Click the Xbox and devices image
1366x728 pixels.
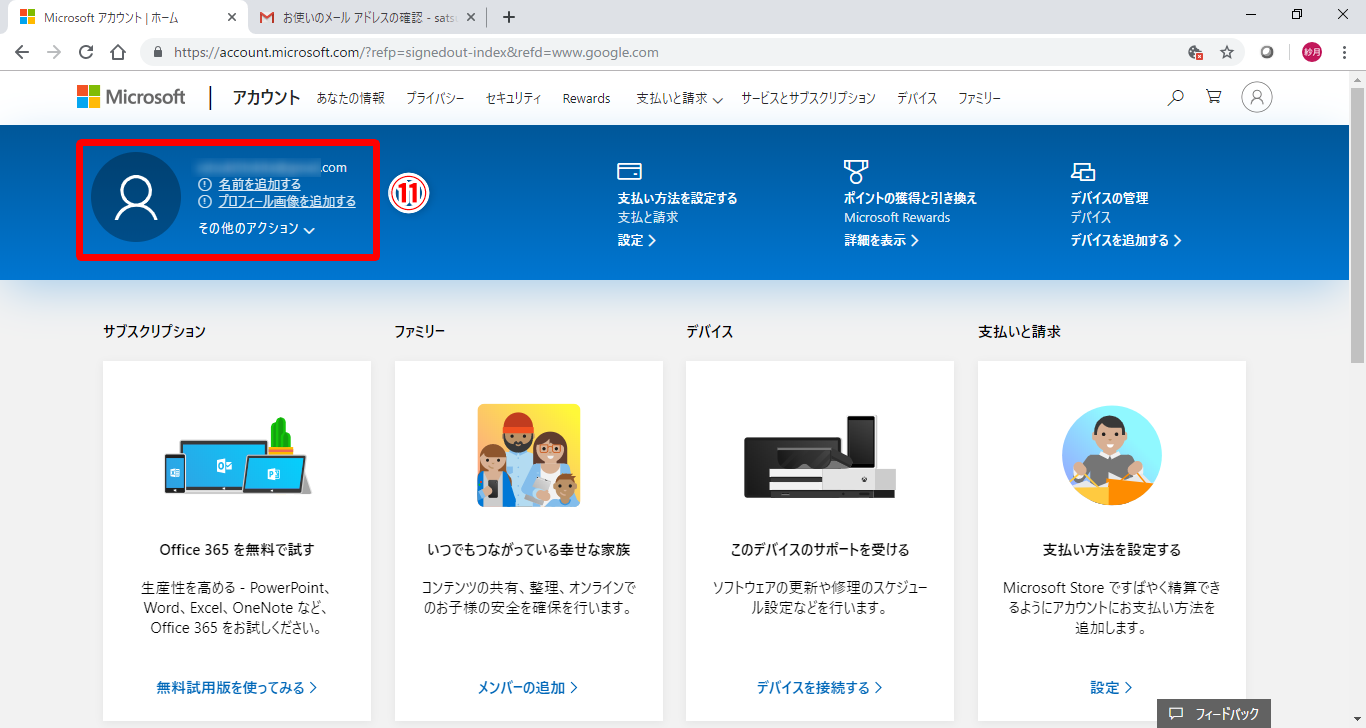pos(820,457)
